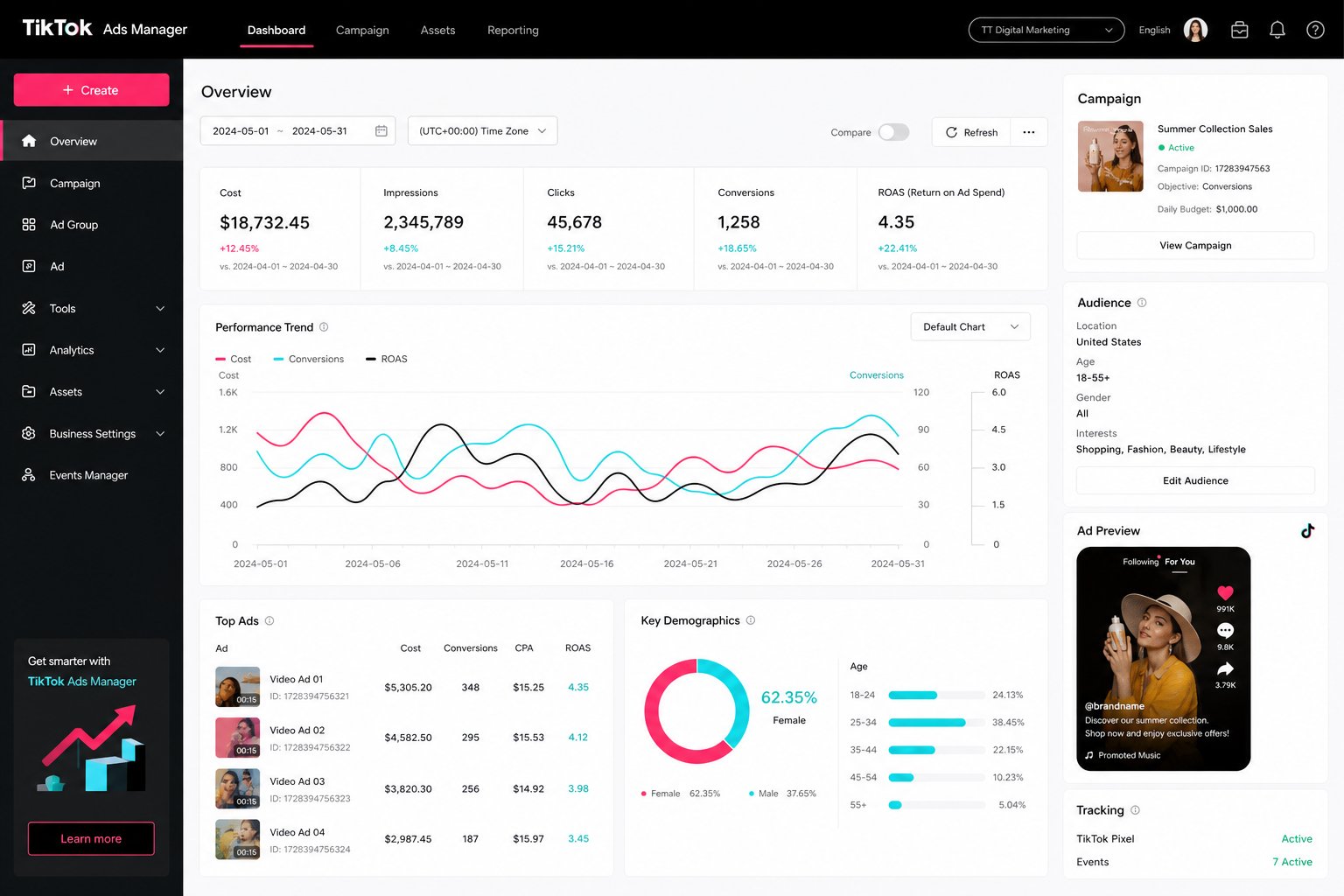Click the TikTok Ads Manager logo
The height and width of the screenshot is (896, 1344).
pos(104,29)
